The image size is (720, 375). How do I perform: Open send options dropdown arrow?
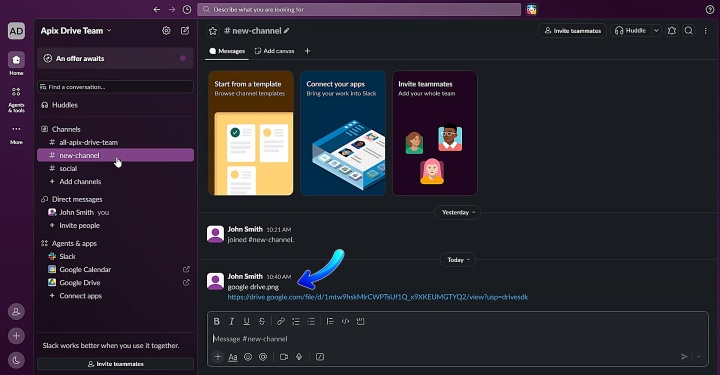pos(698,357)
